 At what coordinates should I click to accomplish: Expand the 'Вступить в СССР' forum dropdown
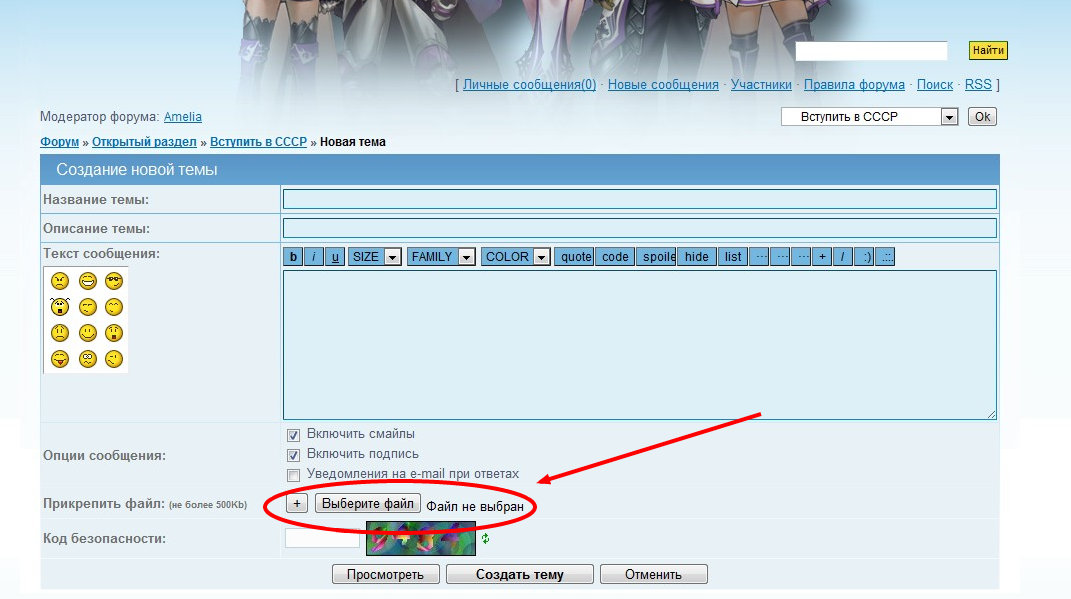tap(949, 117)
